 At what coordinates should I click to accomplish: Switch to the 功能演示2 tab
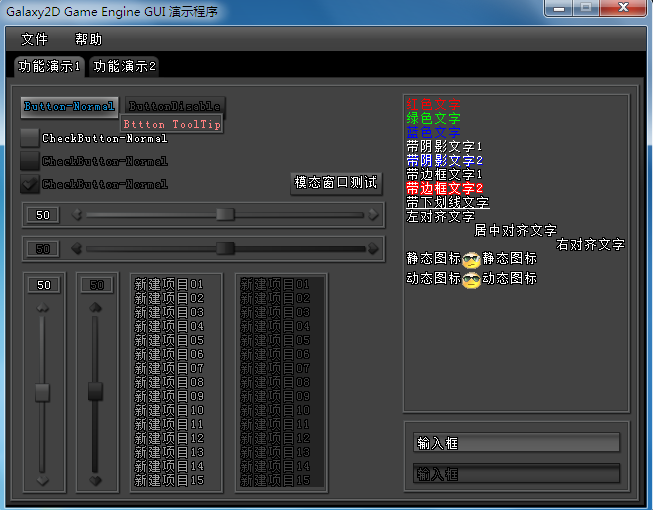(125, 67)
